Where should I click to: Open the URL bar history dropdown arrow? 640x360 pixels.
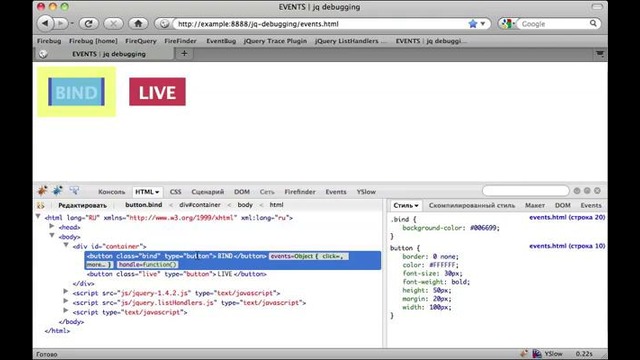[483, 24]
